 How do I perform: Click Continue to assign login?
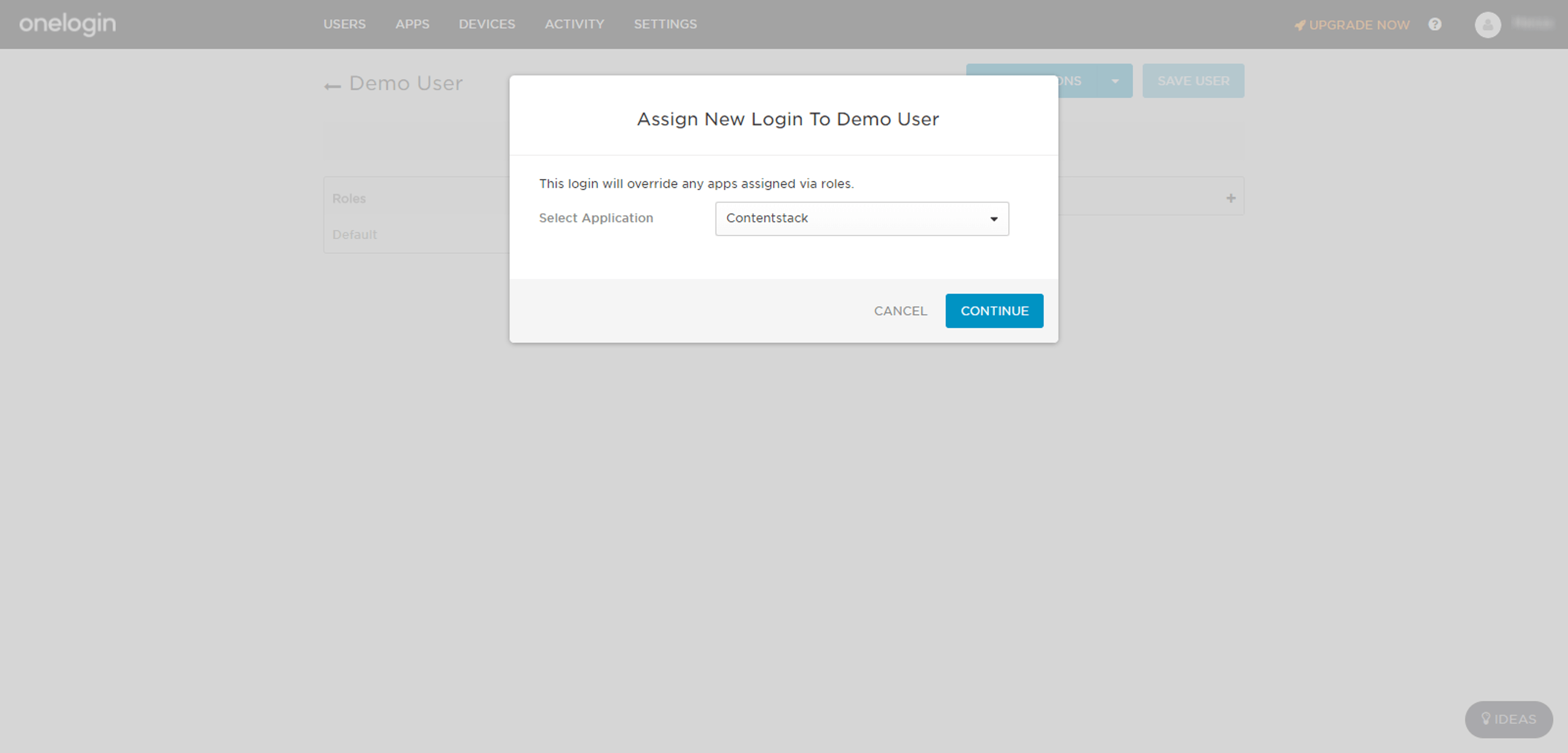point(994,311)
